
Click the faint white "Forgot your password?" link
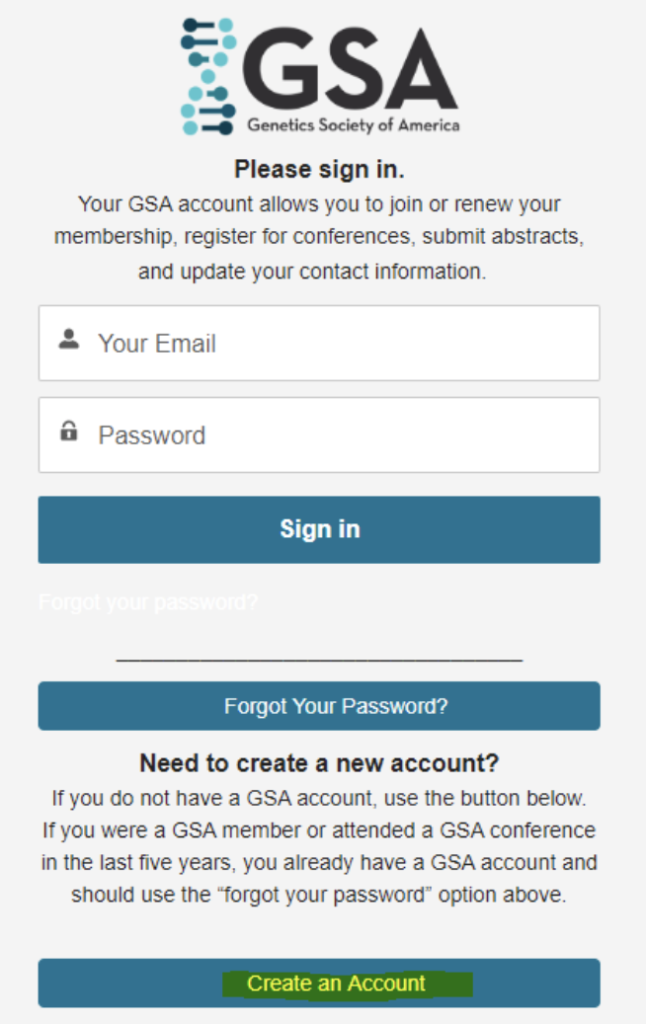coord(148,603)
